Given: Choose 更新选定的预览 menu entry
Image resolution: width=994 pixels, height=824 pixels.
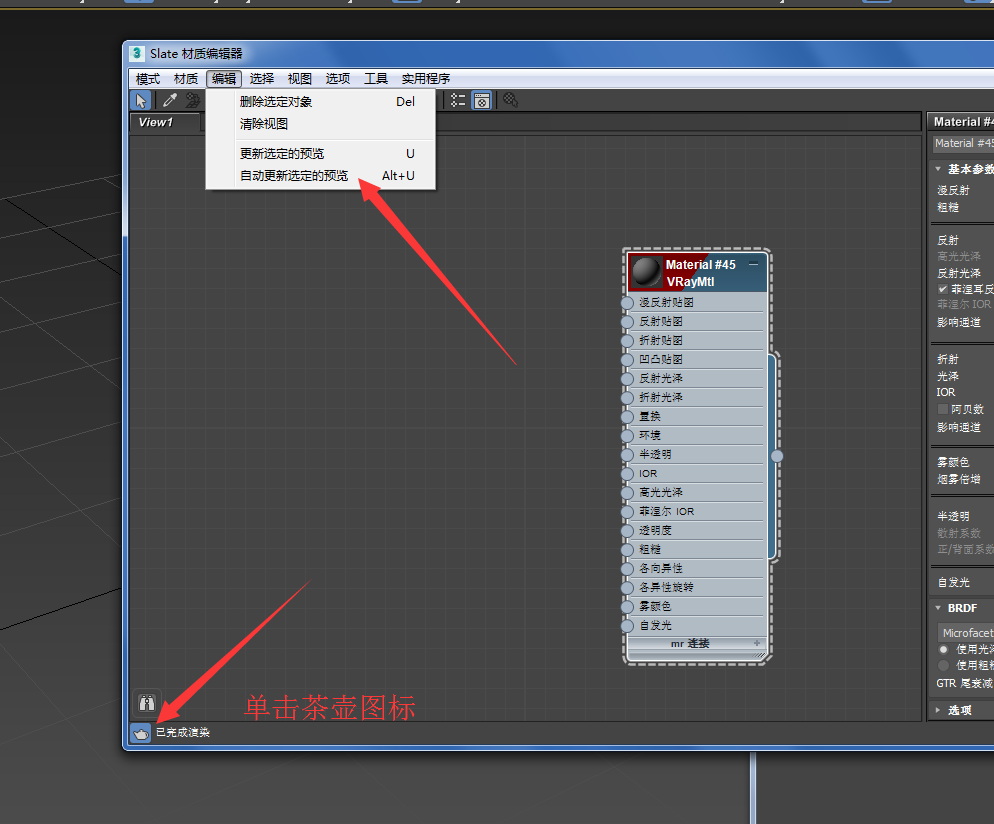Looking at the screenshot, I should [321, 153].
